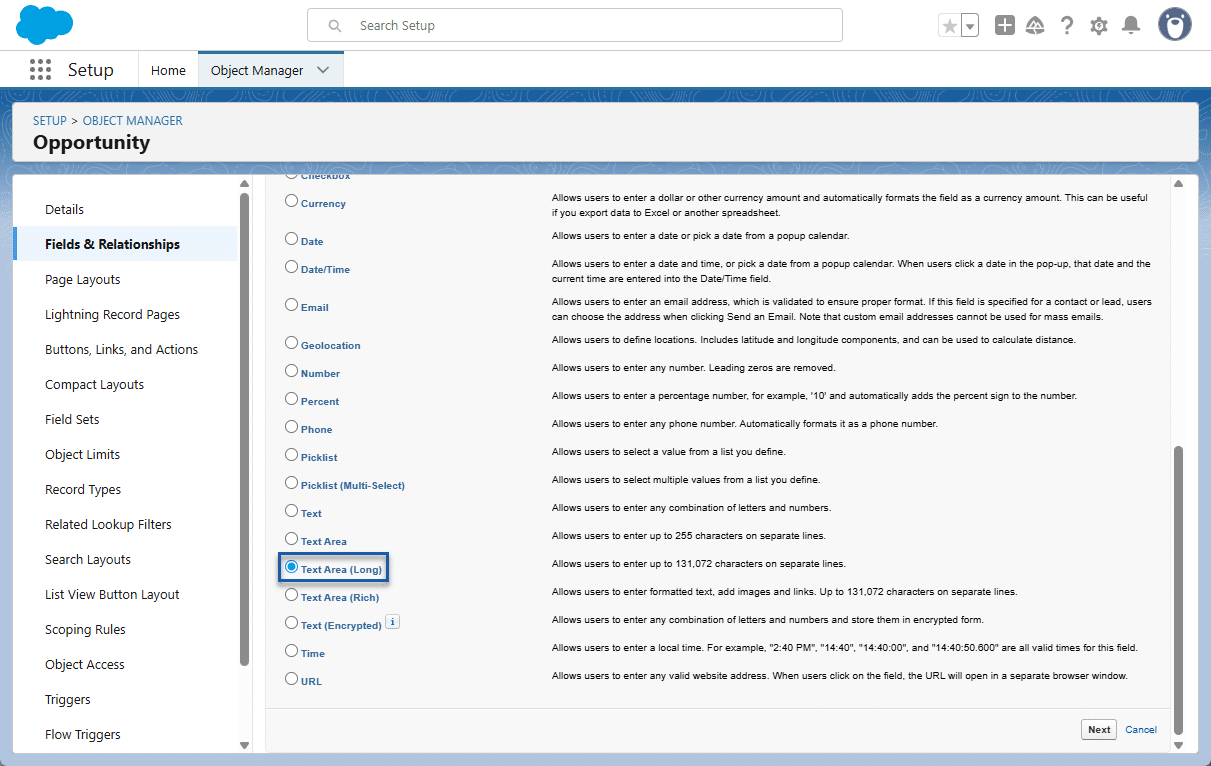Open the App Launcher grid icon

[x=40, y=70]
